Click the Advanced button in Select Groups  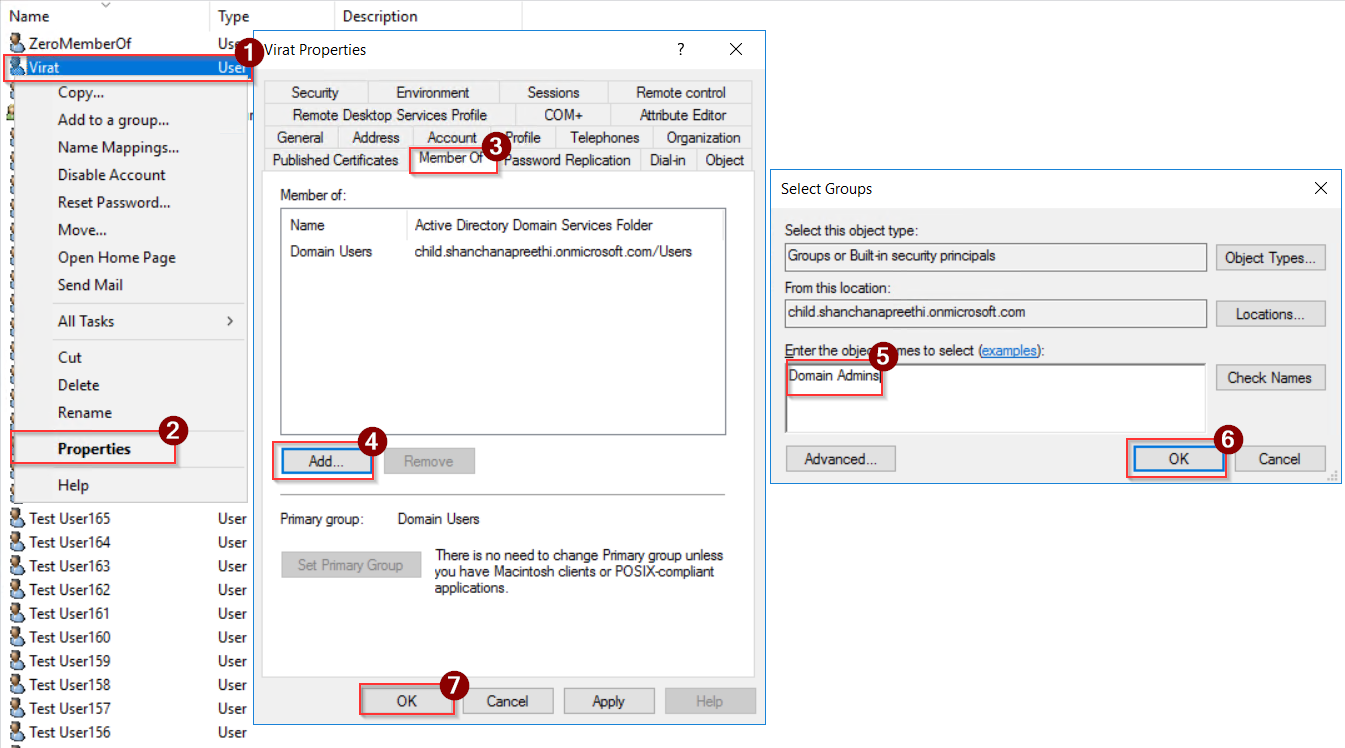coord(840,458)
